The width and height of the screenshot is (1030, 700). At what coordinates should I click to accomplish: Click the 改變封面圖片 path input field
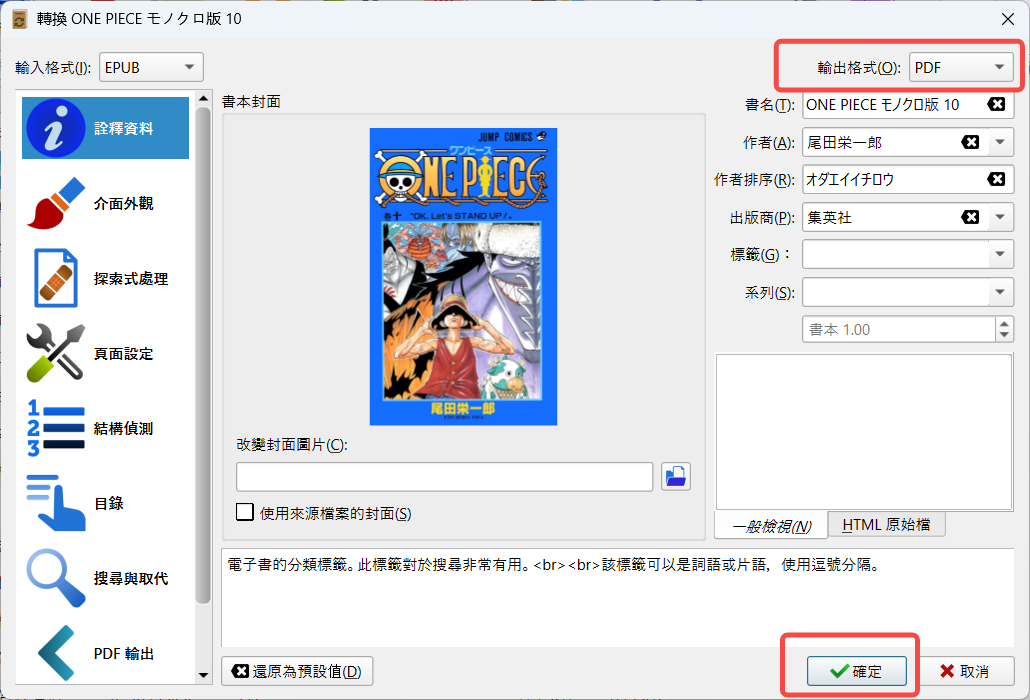444,477
